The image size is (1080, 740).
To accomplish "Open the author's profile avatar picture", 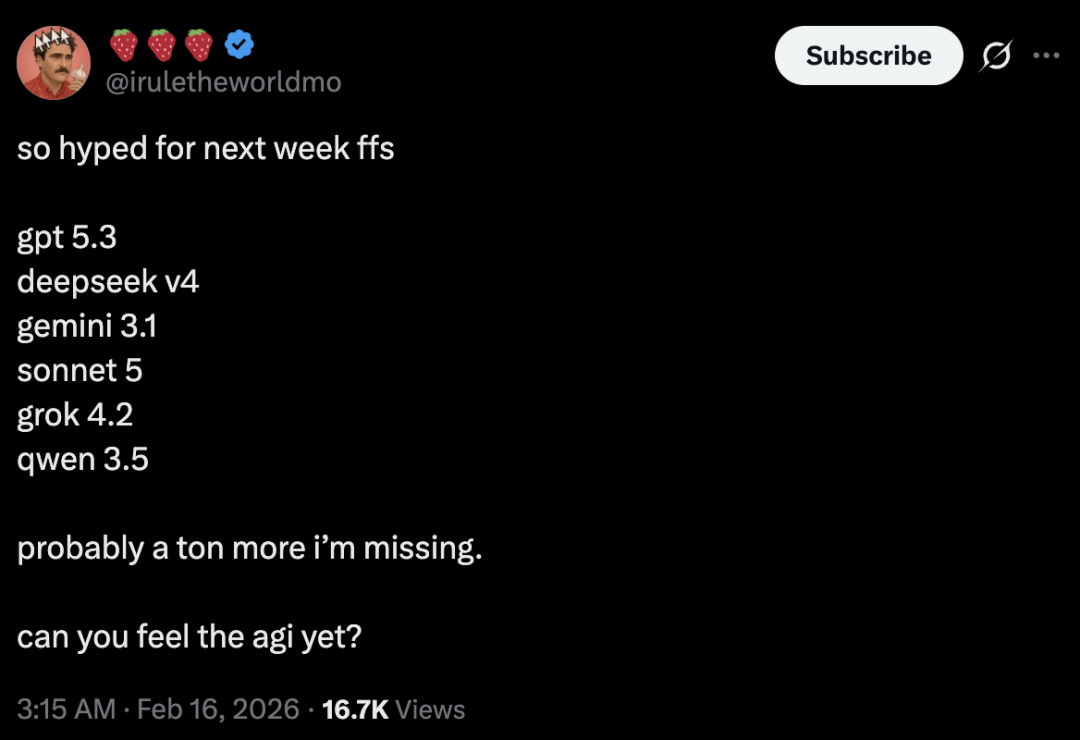I will point(55,63).
